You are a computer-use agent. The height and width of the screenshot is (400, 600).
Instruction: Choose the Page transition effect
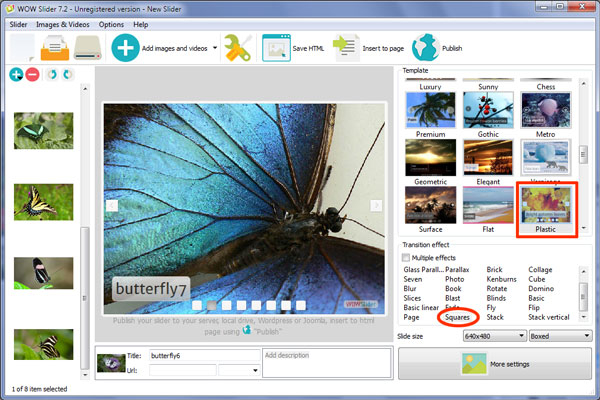[x=411, y=317]
